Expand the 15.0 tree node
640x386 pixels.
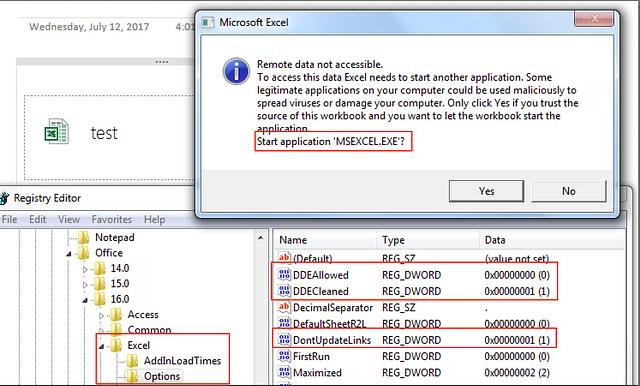pos(85,284)
